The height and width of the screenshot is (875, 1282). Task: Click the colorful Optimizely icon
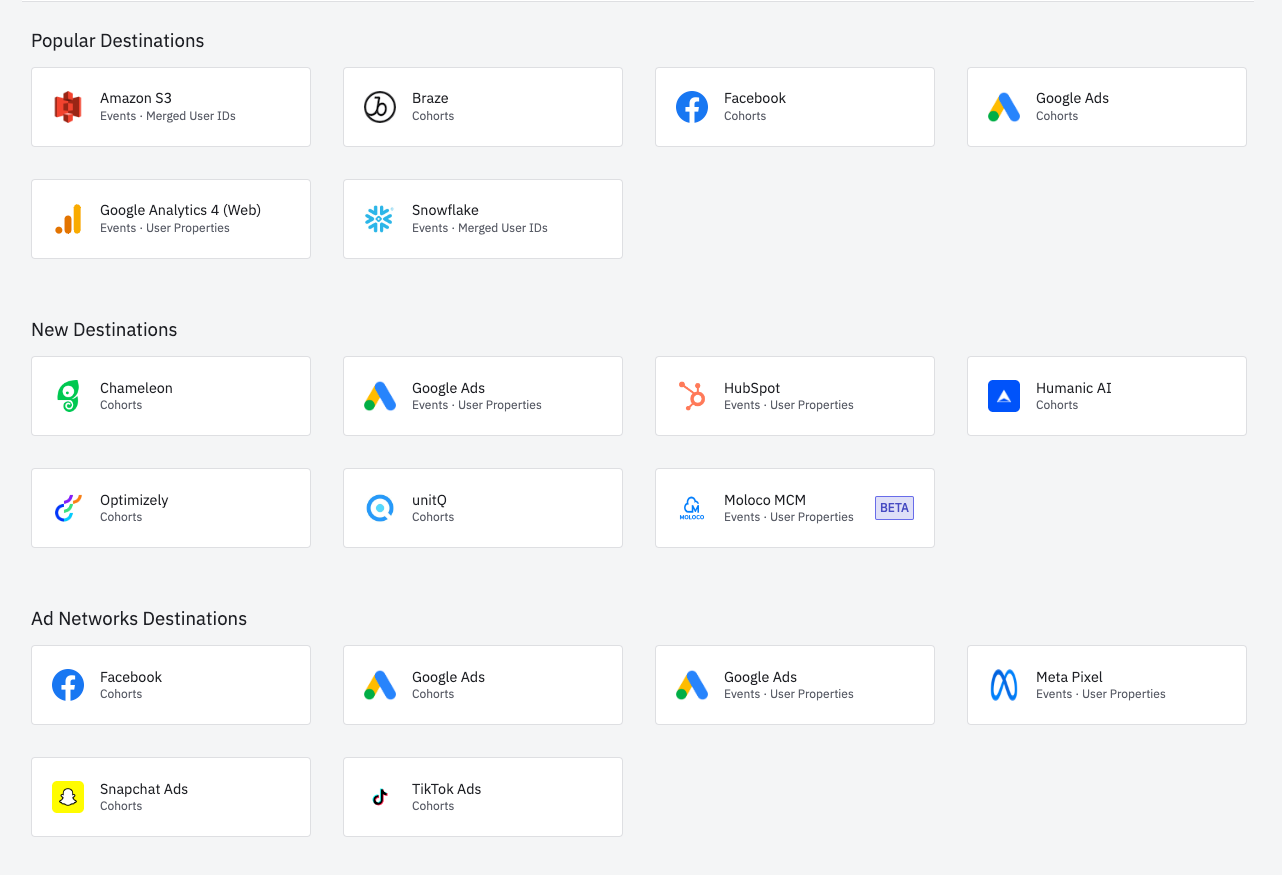point(68,508)
